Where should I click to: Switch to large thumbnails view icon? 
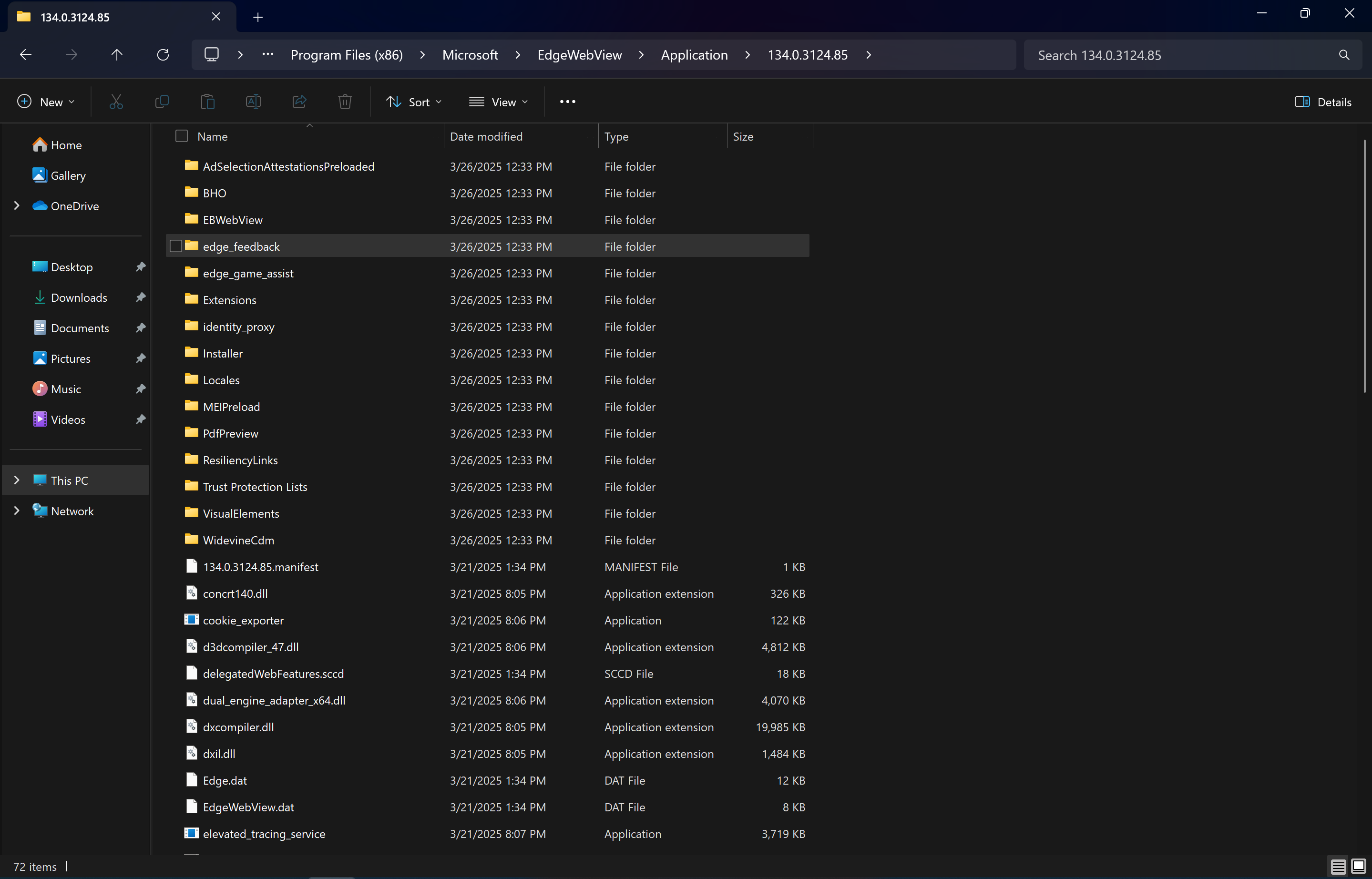pos(1359,866)
